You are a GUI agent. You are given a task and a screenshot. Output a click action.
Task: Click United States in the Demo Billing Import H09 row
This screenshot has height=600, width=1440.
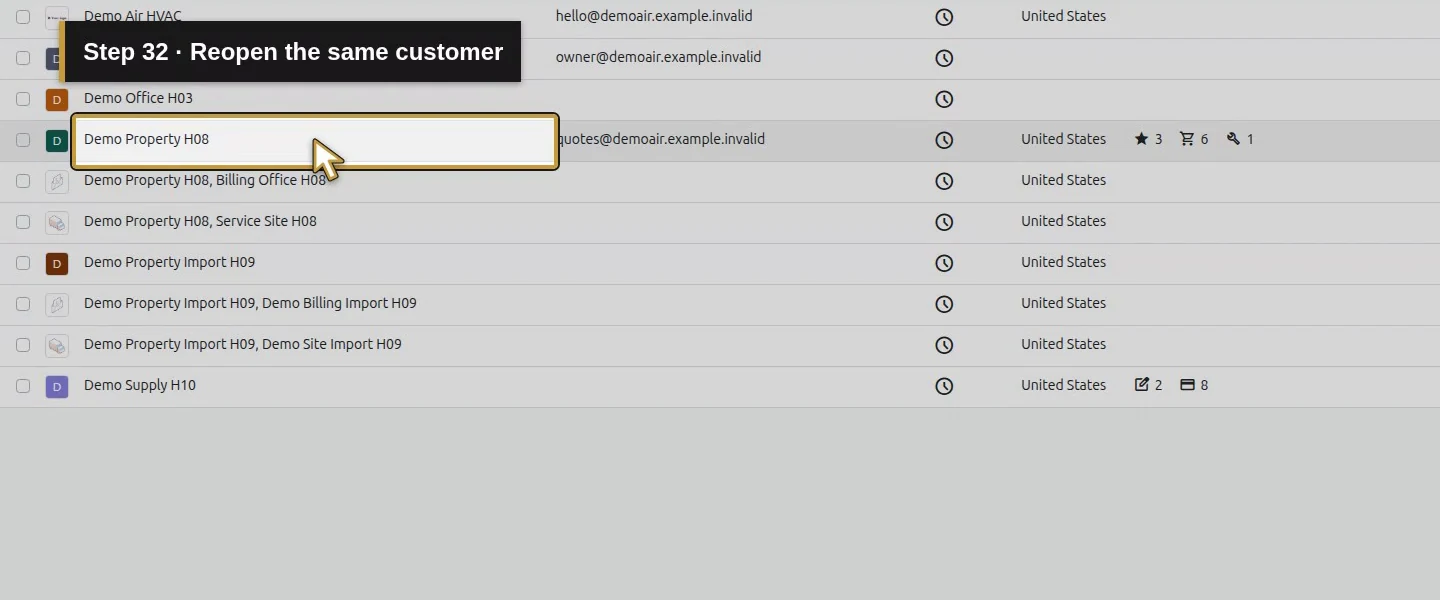(x=1063, y=303)
